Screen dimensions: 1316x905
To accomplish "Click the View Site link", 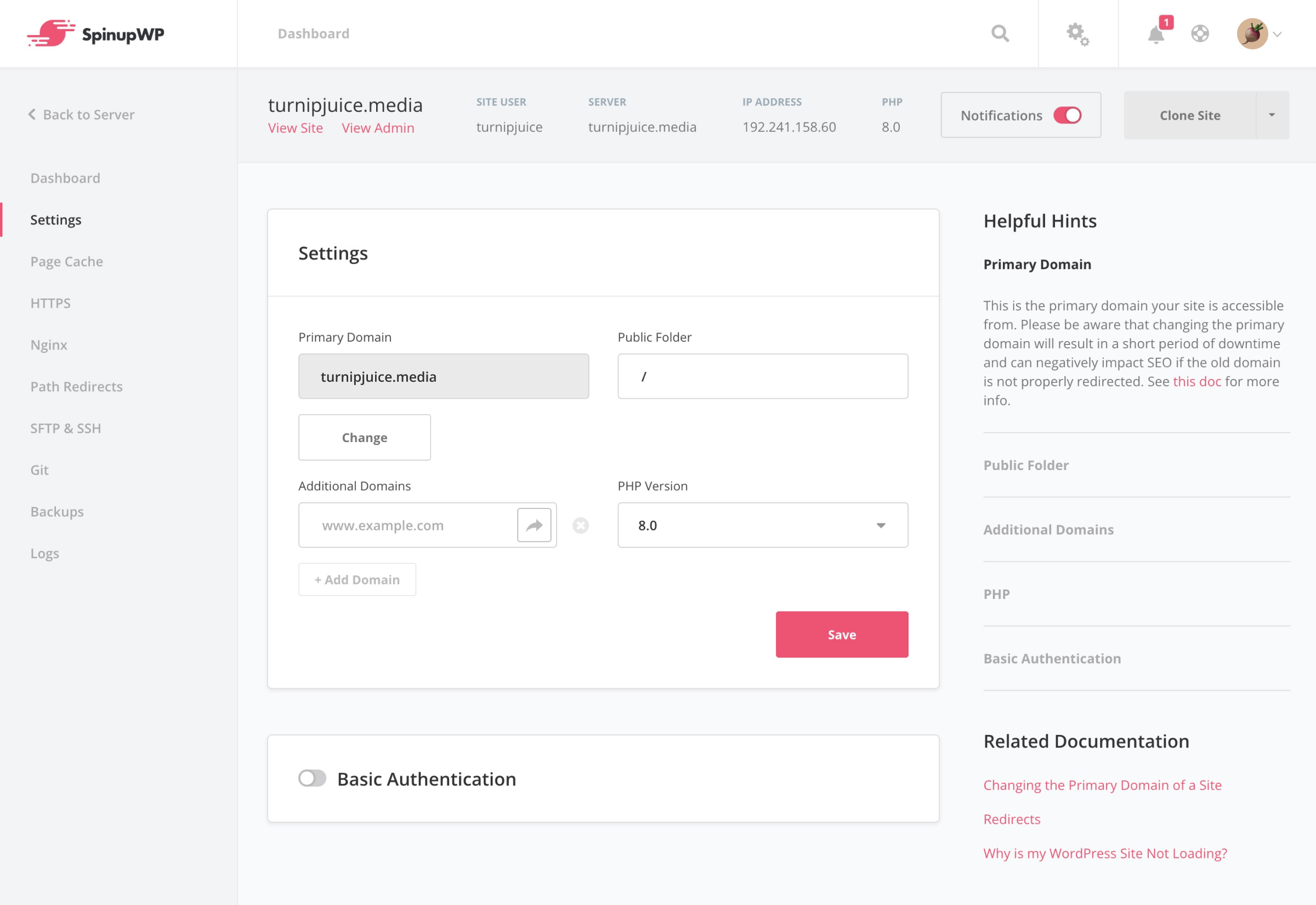I will 296,128.
